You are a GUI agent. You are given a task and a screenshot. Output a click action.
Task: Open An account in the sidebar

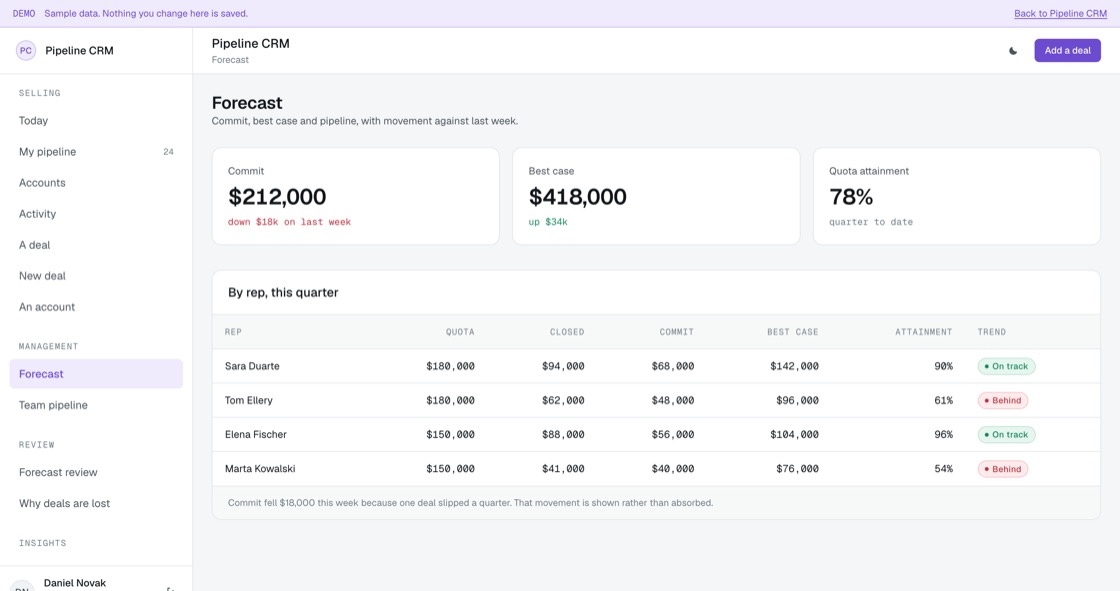(96, 307)
